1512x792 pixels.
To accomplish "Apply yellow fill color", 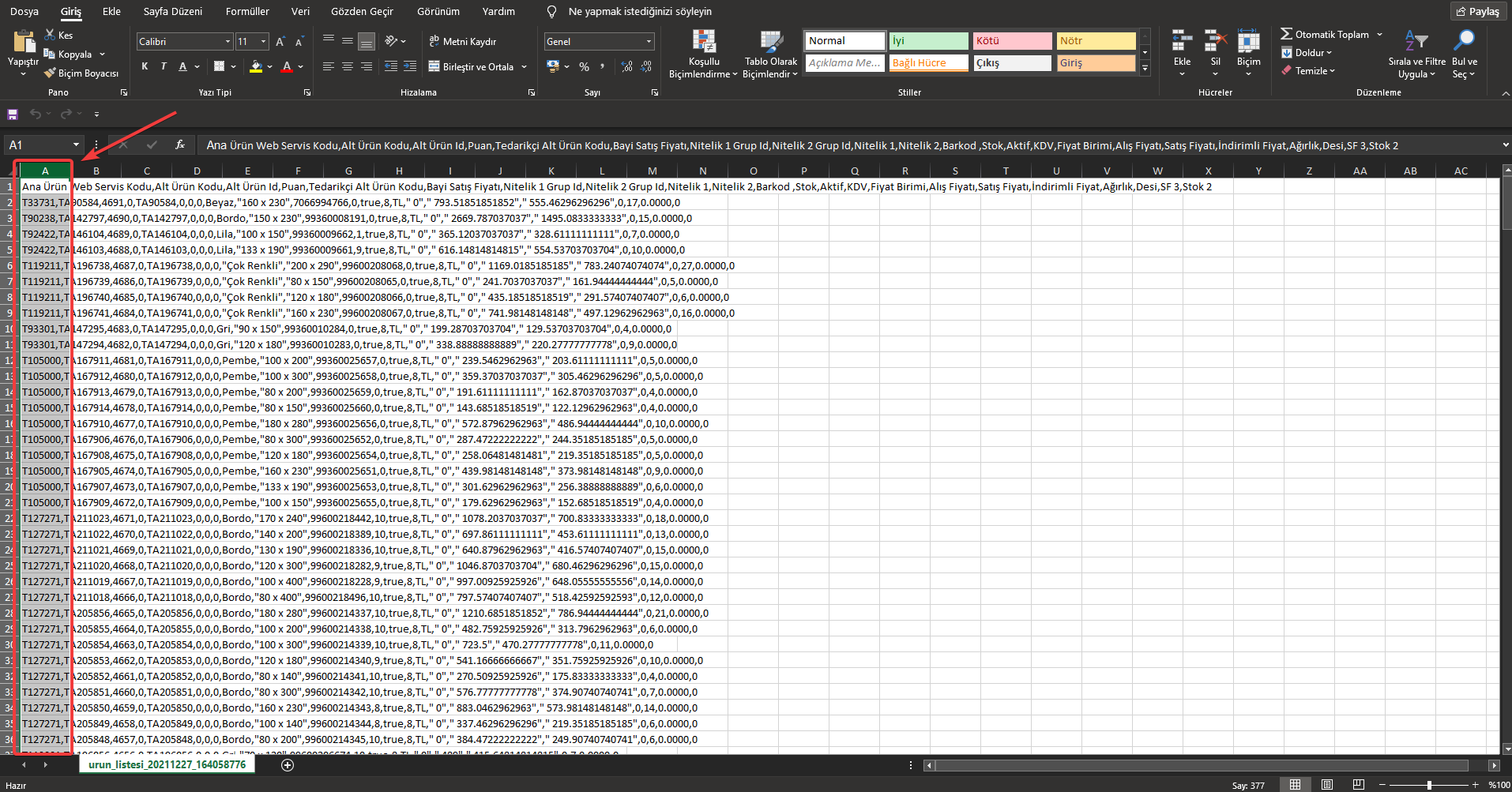I will click(x=256, y=66).
